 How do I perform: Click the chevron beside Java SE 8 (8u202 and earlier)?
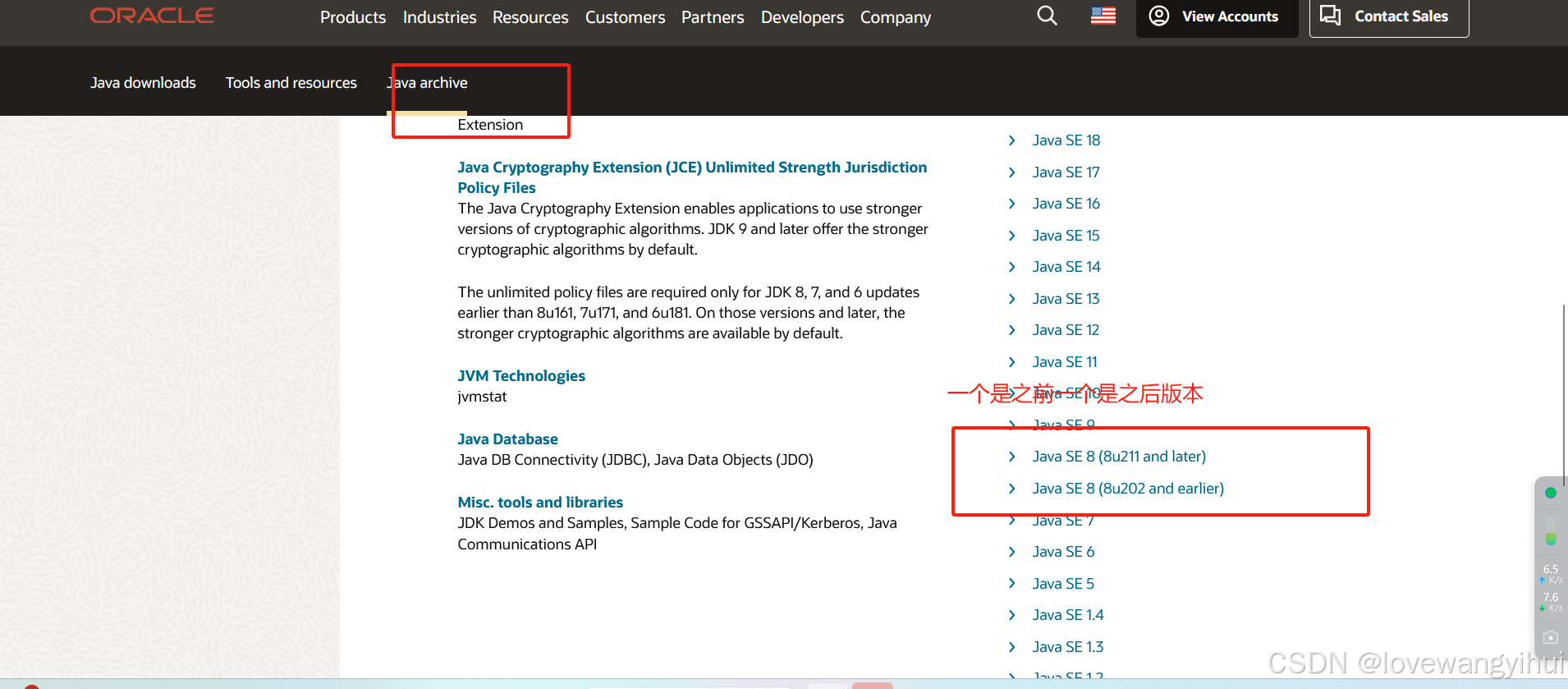pyautogui.click(x=1011, y=489)
